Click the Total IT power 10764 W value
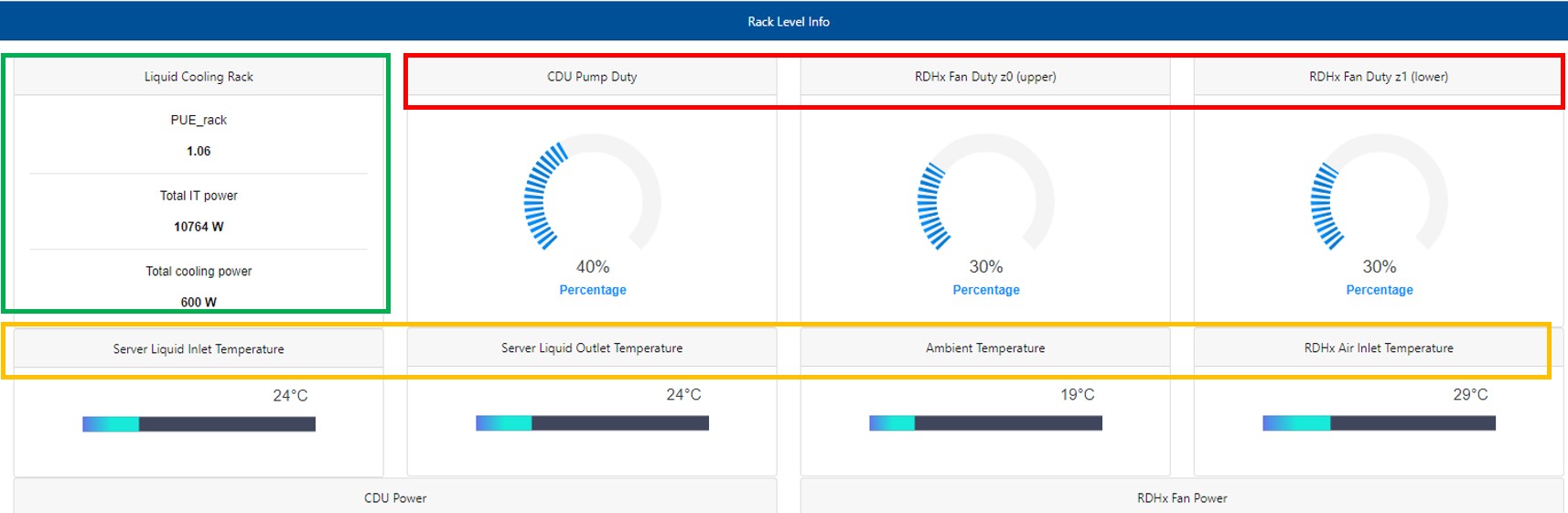The image size is (1568, 513). point(199,227)
